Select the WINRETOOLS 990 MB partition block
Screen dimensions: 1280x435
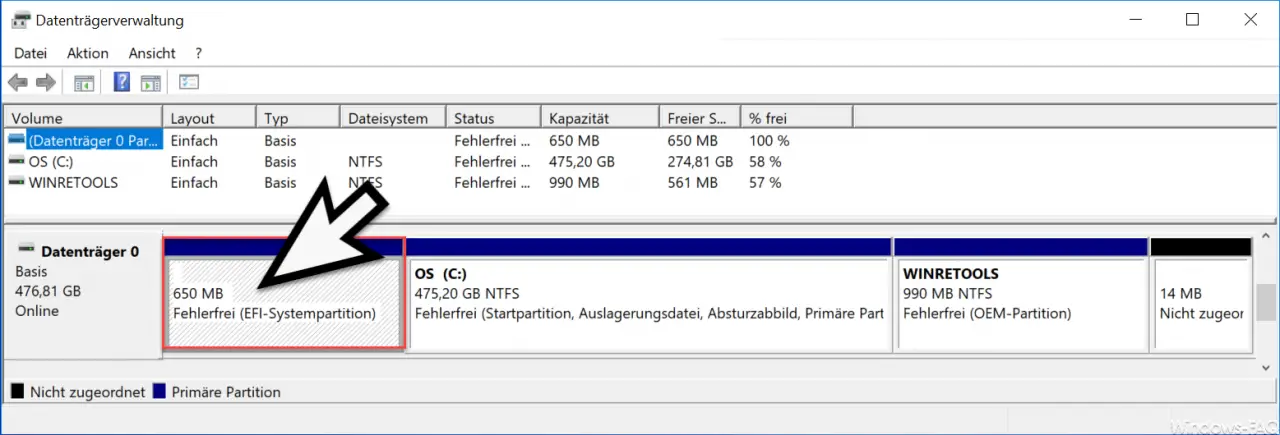(1020, 296)
